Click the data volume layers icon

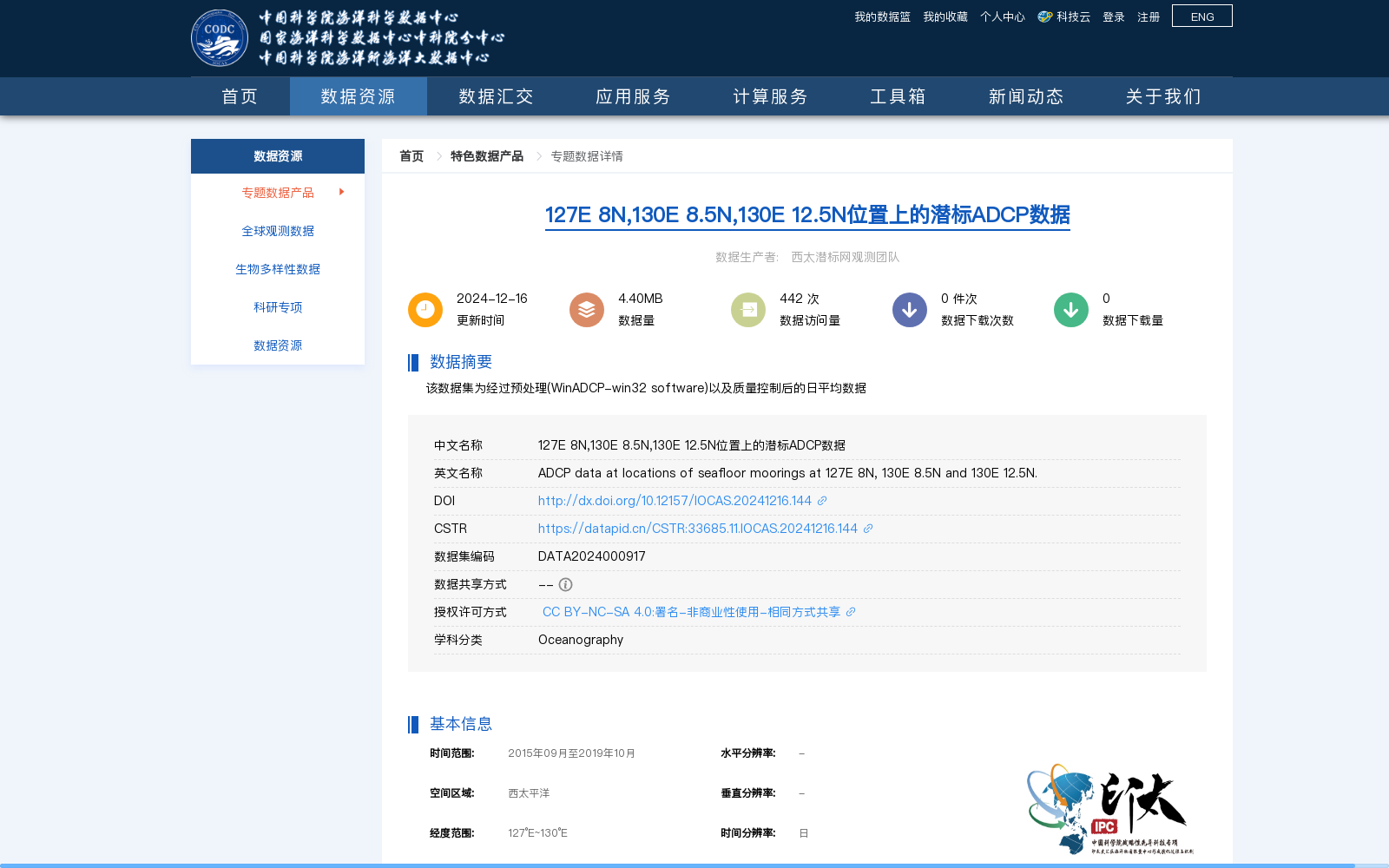click(x=587, y=310)
